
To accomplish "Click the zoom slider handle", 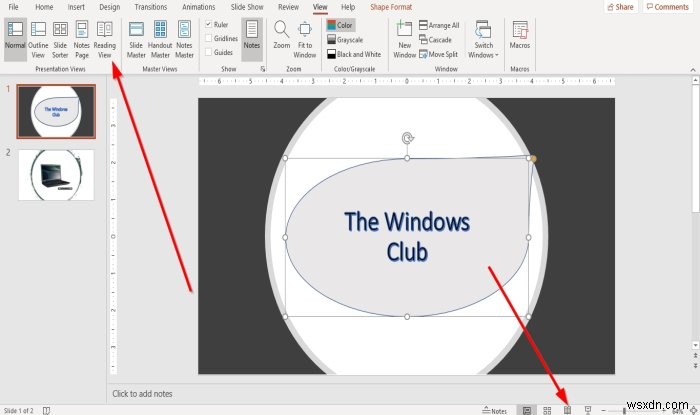I will click(624, 411).
